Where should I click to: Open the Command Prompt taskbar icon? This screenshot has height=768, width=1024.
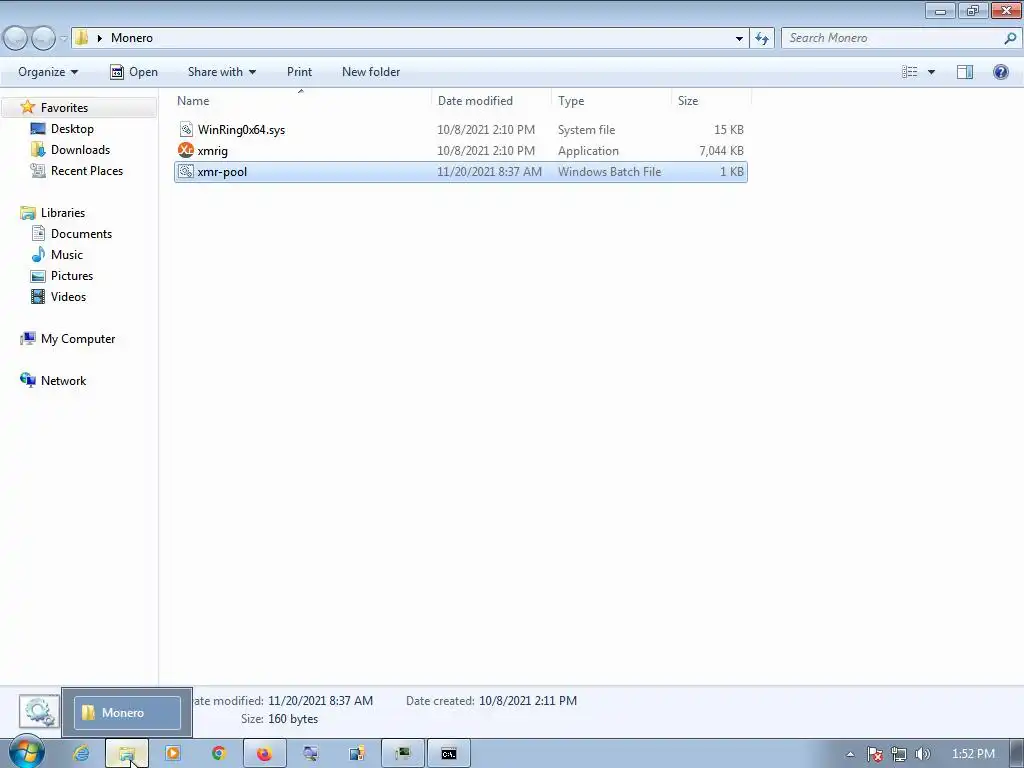point(449,754)
